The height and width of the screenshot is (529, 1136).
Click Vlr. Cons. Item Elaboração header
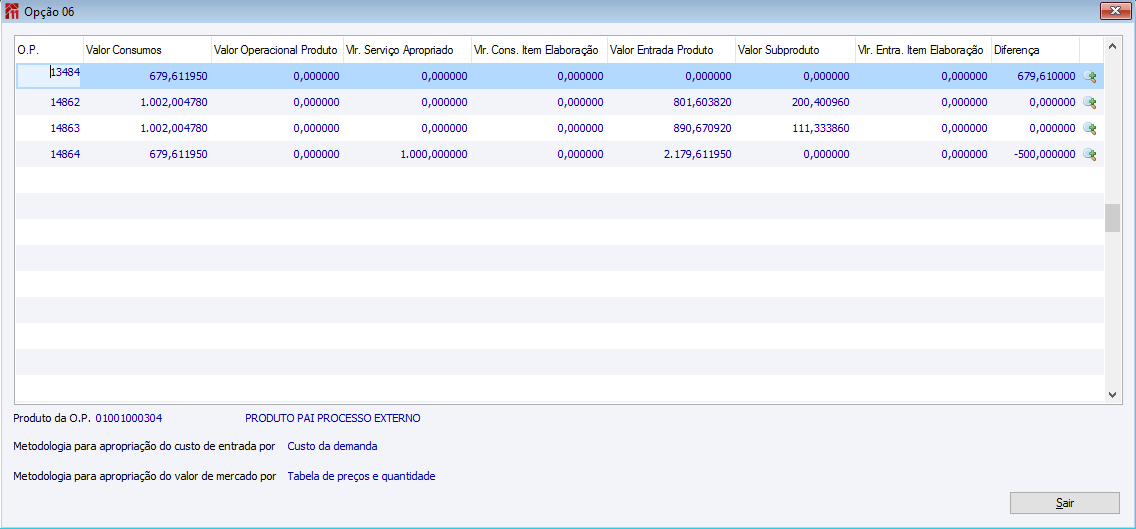coord(539,50)
